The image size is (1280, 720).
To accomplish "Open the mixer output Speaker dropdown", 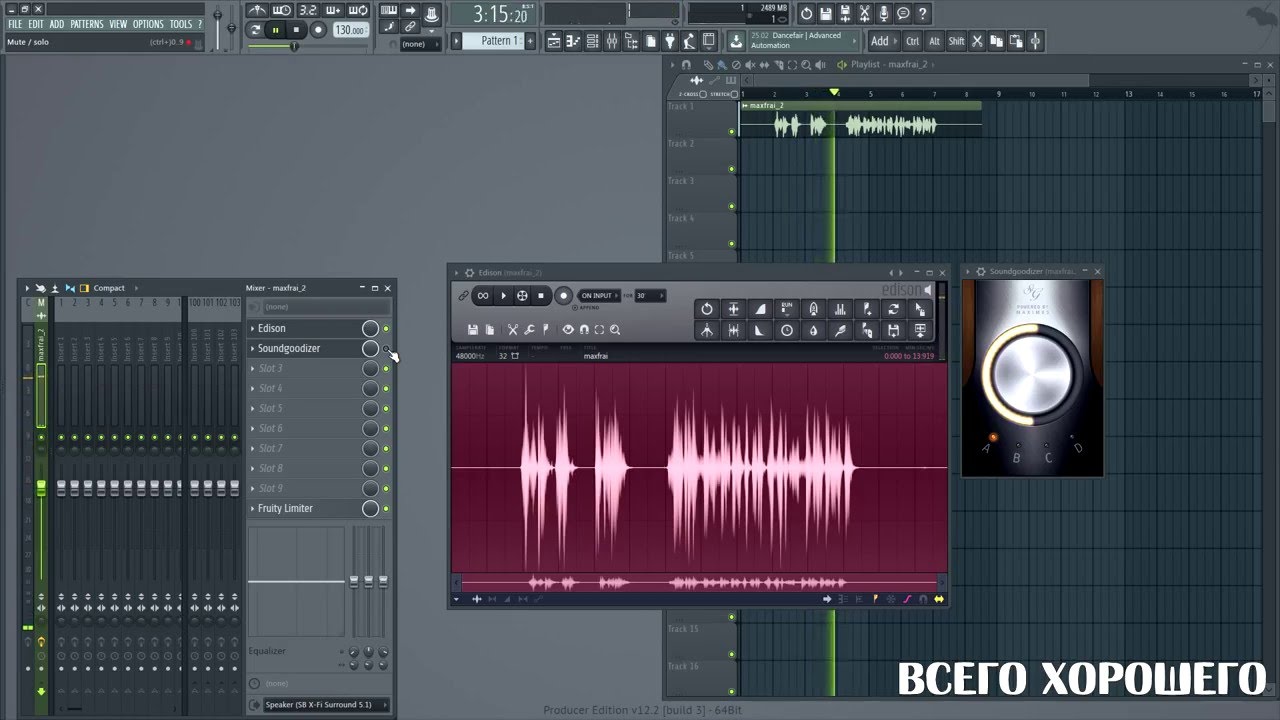I will 318,705.
